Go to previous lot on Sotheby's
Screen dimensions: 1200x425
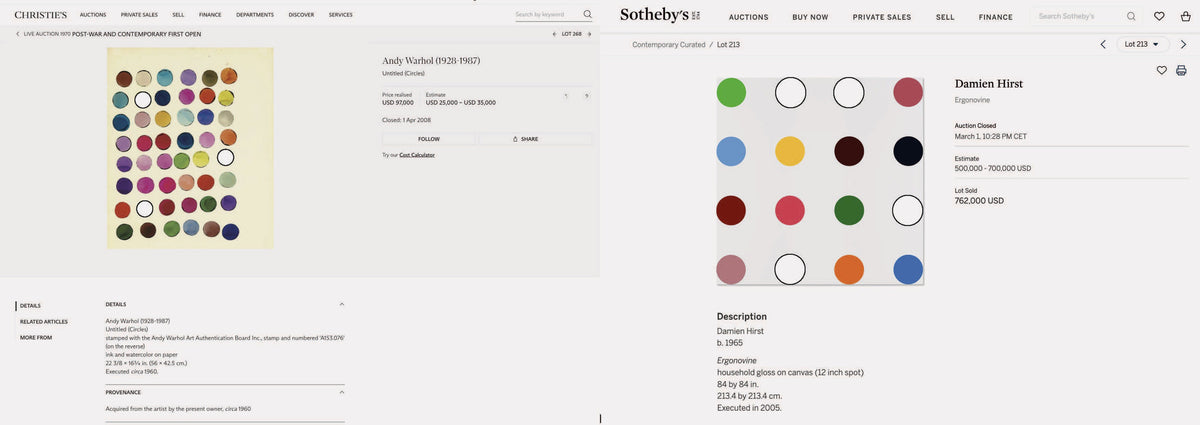click(1103, 44)
